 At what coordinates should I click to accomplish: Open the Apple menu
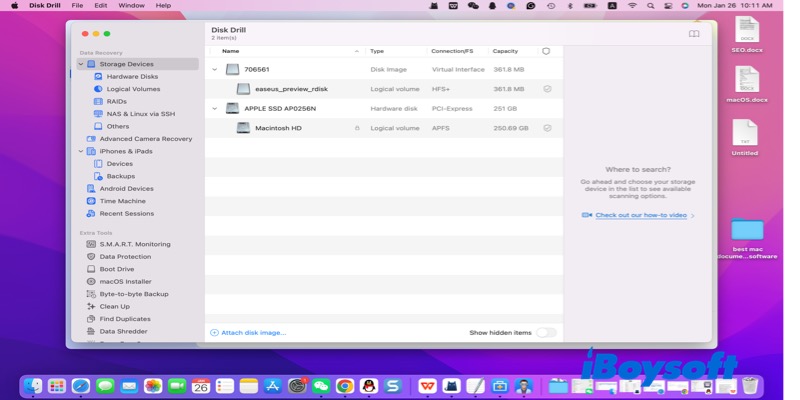tap(14, 5)
